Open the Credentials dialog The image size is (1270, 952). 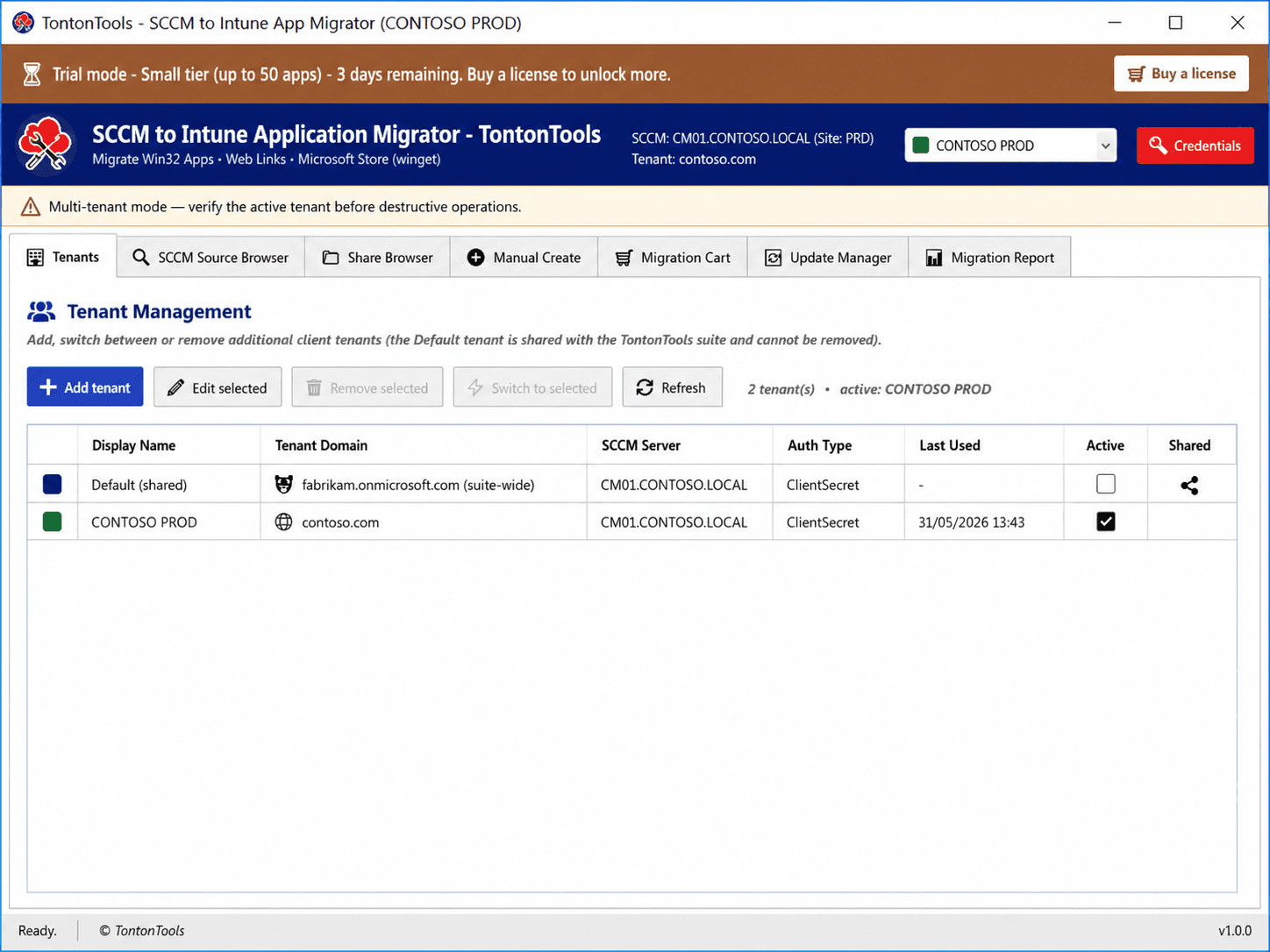1195,146
